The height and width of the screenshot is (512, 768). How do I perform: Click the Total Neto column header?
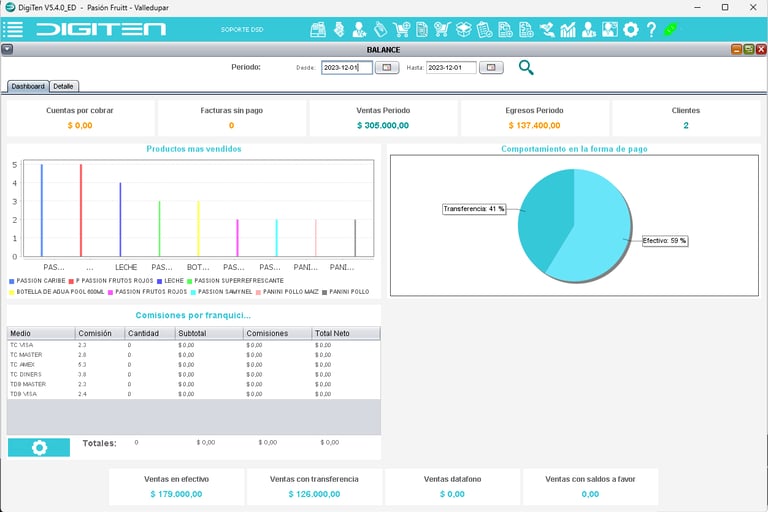pyautogui.click(x=346, y=333)
